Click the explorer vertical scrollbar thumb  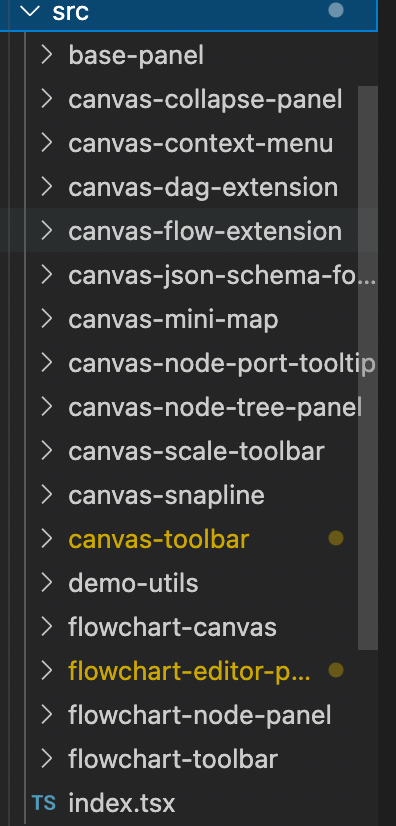[x=368, y=368]
